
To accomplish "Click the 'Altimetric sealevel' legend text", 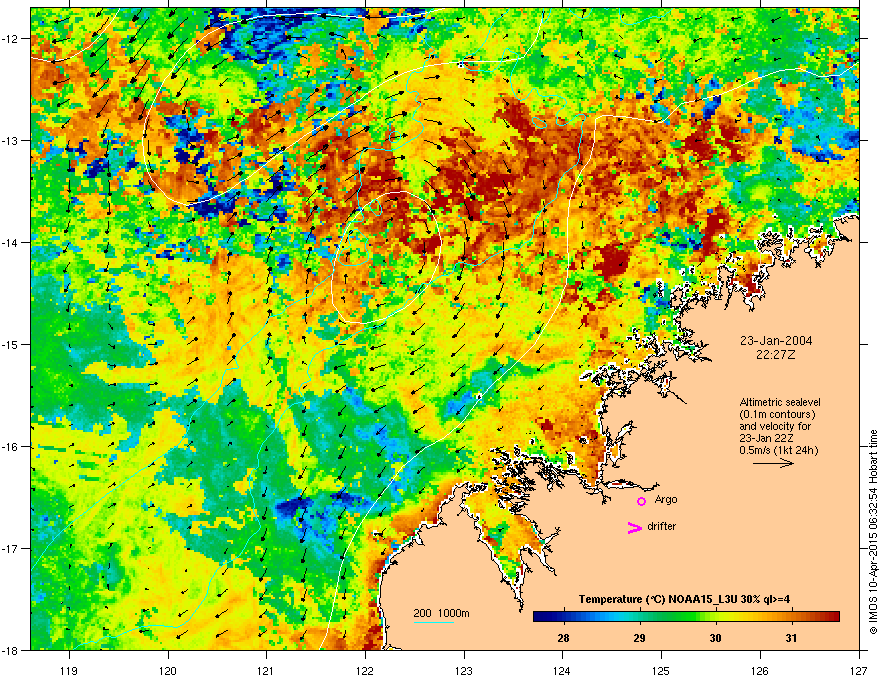I will tap(780, 402).
